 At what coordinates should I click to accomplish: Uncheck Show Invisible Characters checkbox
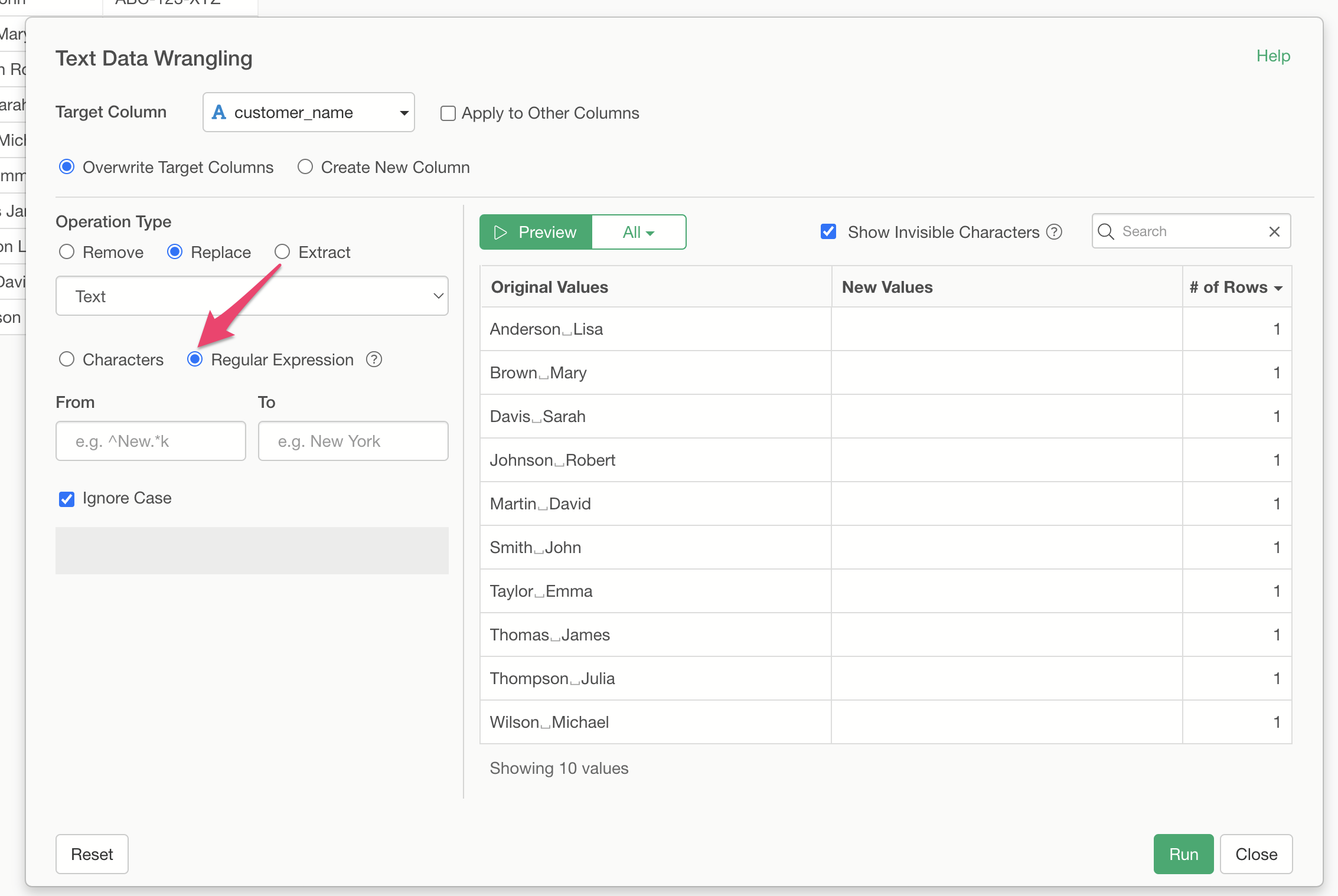click(x=828, y=231)
